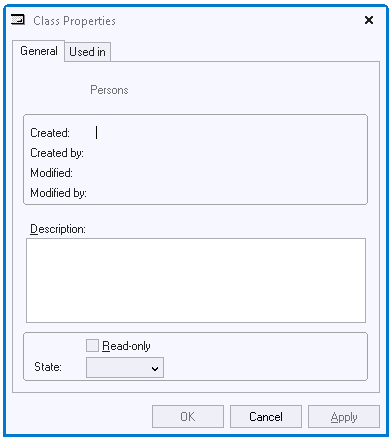The image size is (390, 440).
Task: Click inside the Description text box
Action: (x=196, y=280)
